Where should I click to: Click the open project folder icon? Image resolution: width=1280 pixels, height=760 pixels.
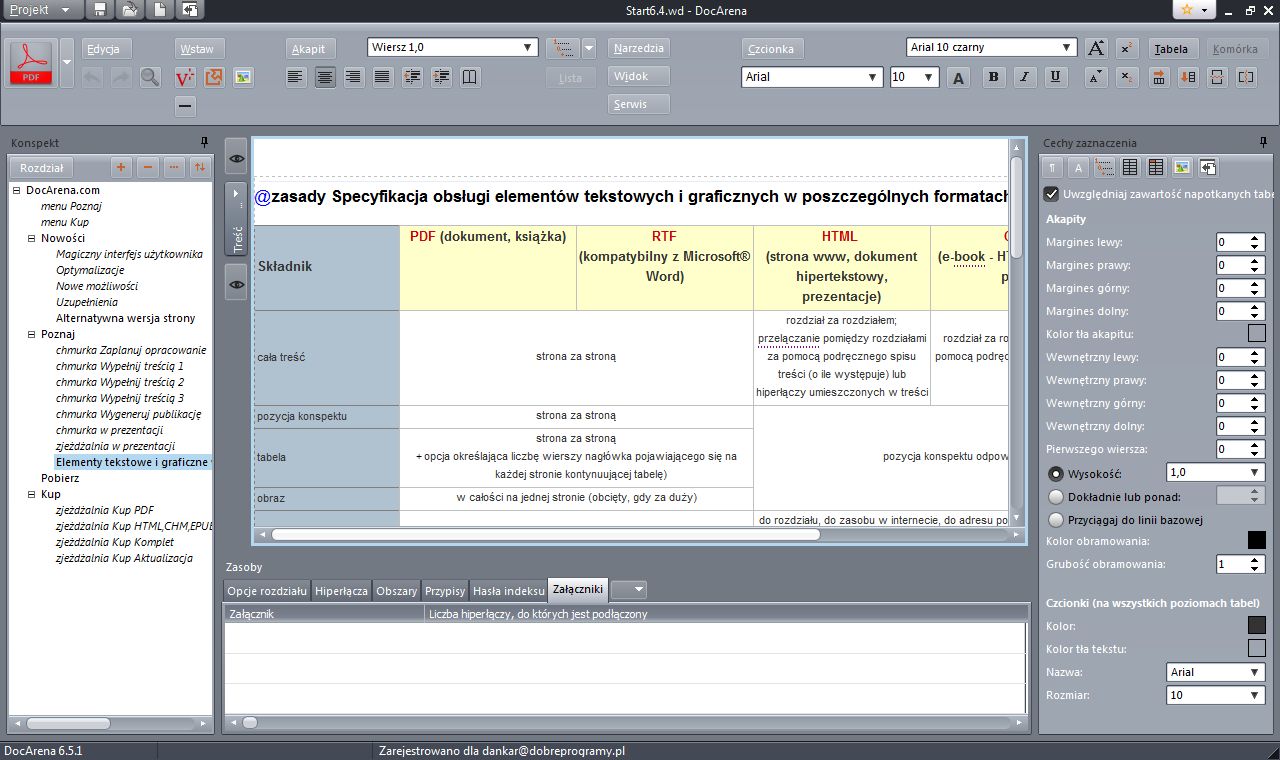coord(130,10)
